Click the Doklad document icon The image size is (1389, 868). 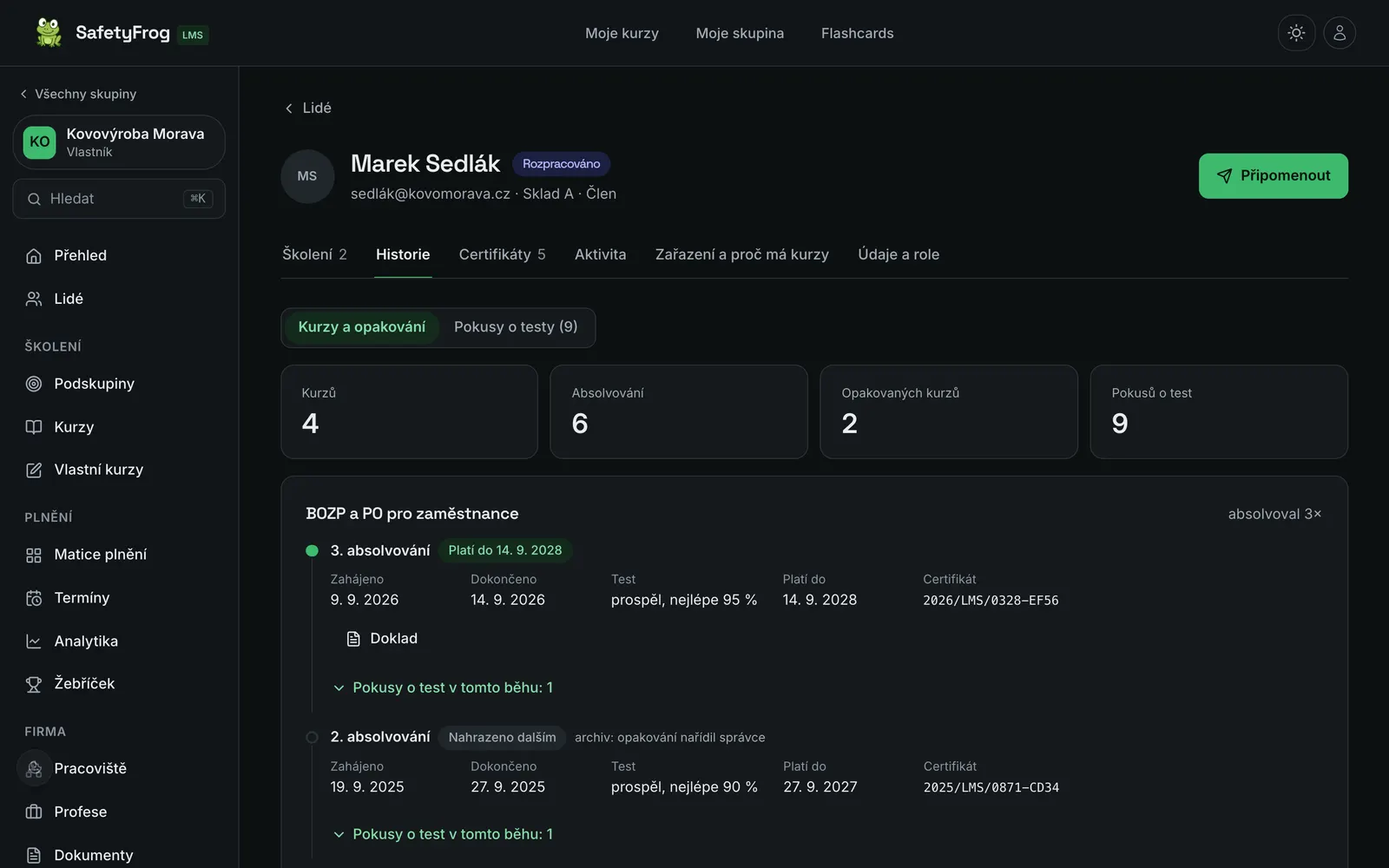coord(353,639)
